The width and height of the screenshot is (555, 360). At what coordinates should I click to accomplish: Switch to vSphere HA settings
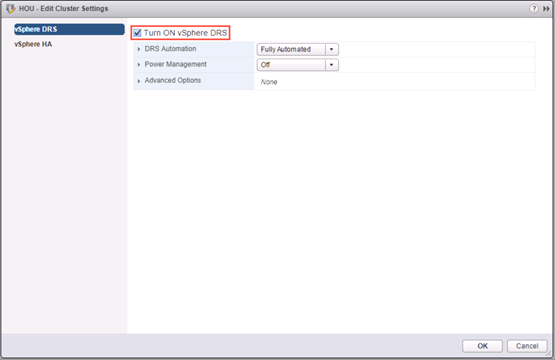tap(33, 44)
